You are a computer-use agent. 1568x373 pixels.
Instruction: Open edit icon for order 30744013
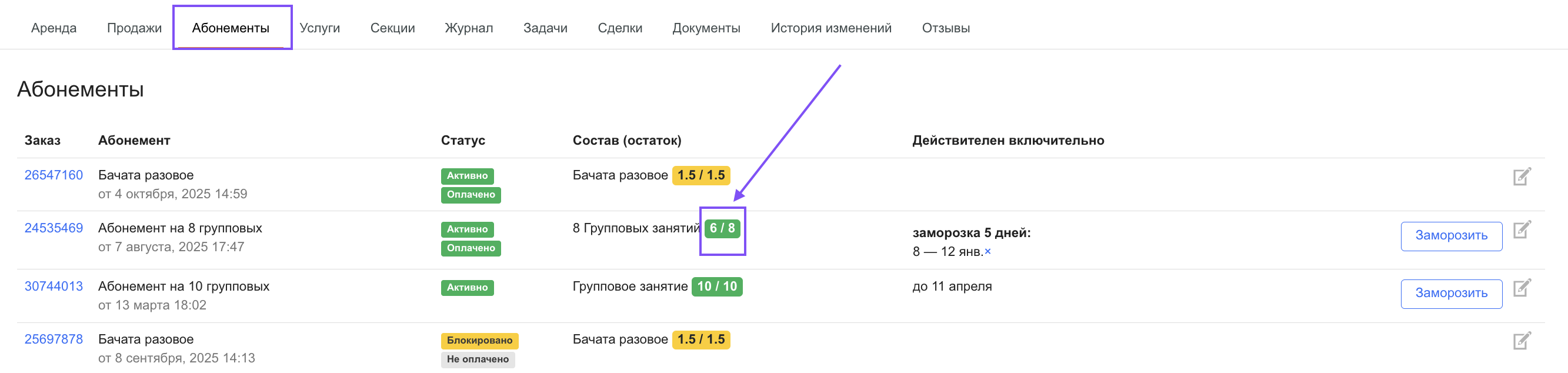point(1521,287)
